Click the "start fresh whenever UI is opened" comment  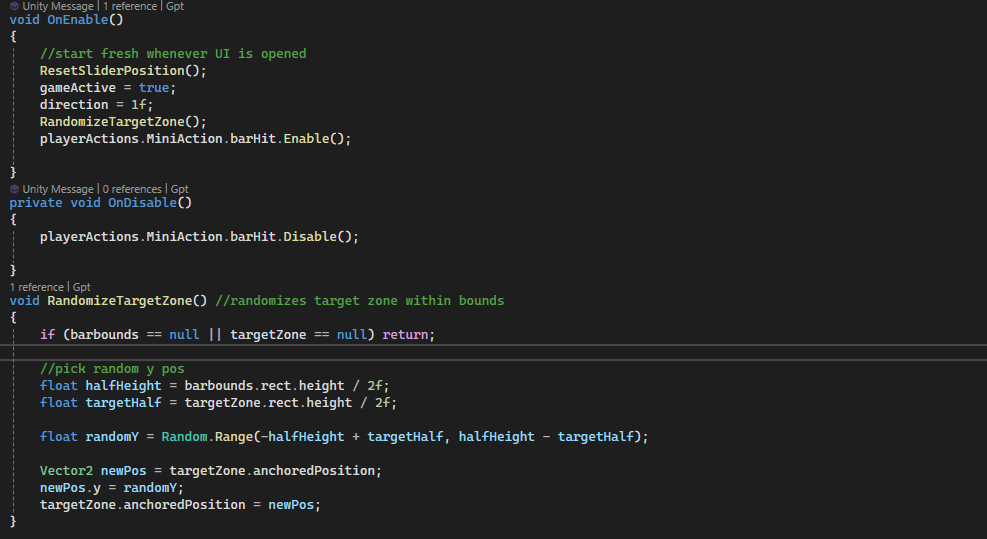pos(172,54)
